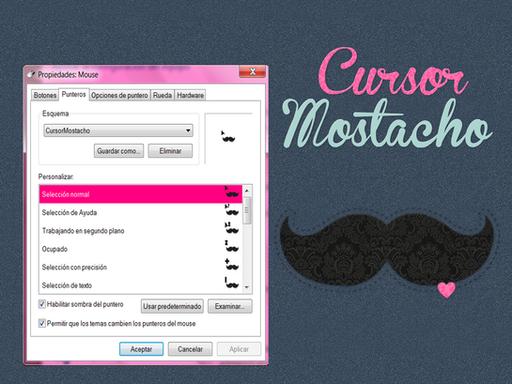Click the scroll down arrow of pointer list
512x384 pixels.
click(x=247, y=287)
